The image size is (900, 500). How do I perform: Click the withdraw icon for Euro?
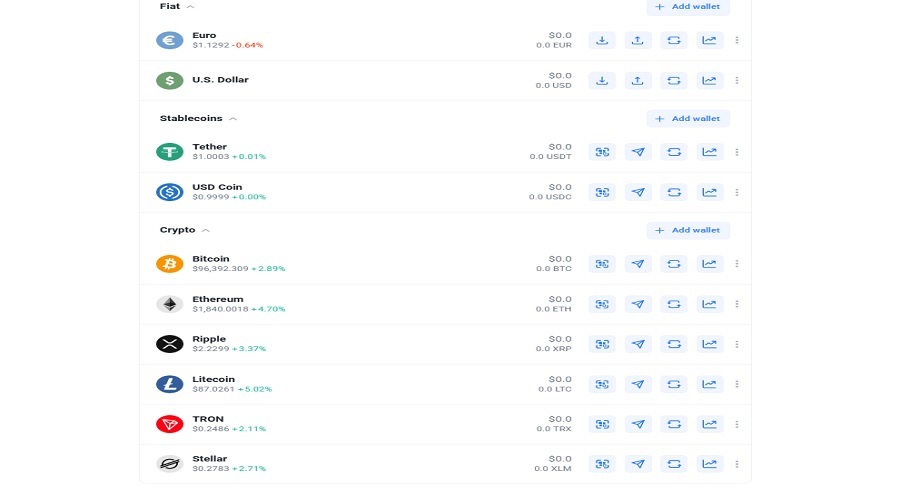coord(637,40)
